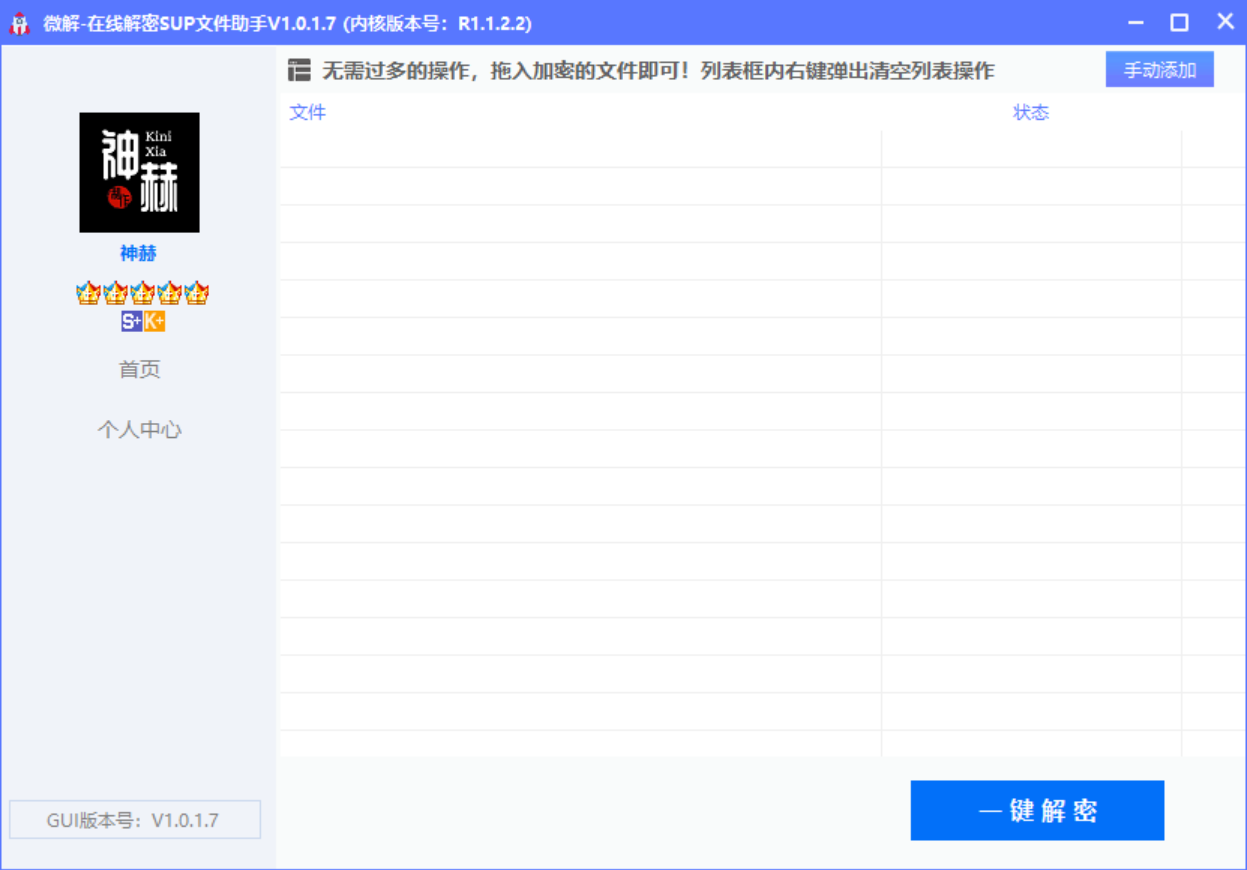
Task: Click the 神赫 avatar image
Action: point(139,172)
